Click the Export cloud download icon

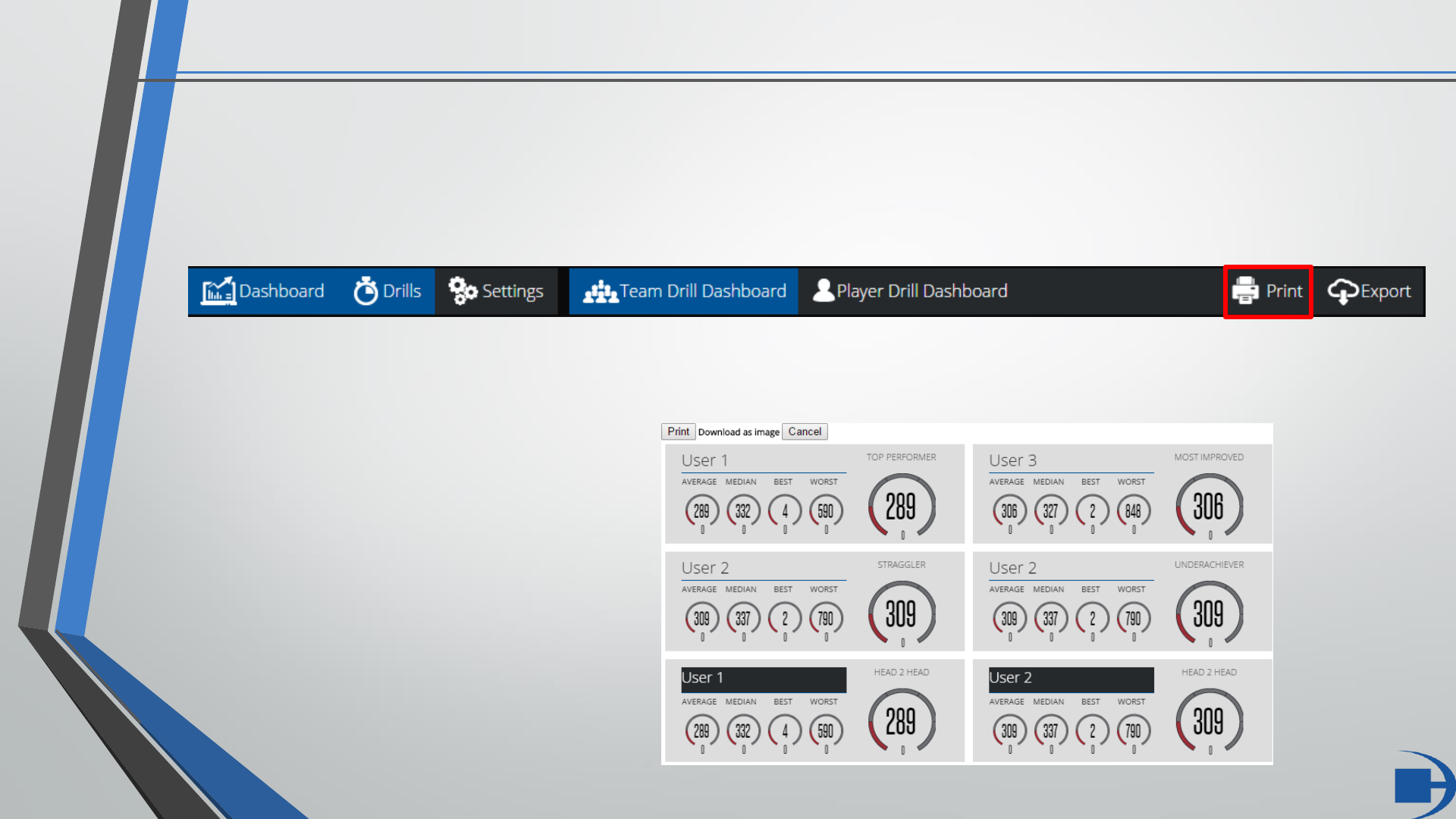1342,291
